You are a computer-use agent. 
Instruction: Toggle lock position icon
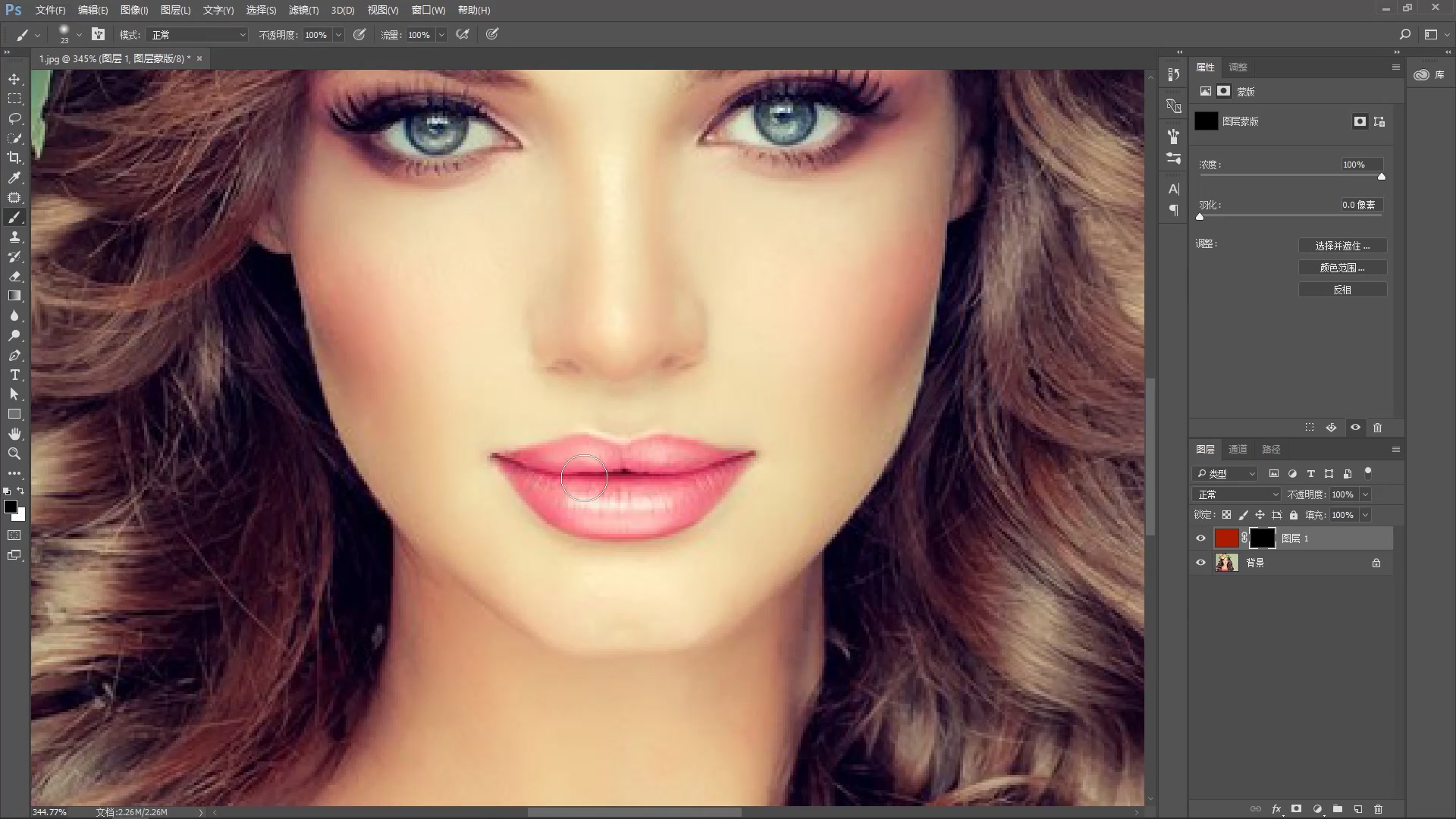(1260, 515)
